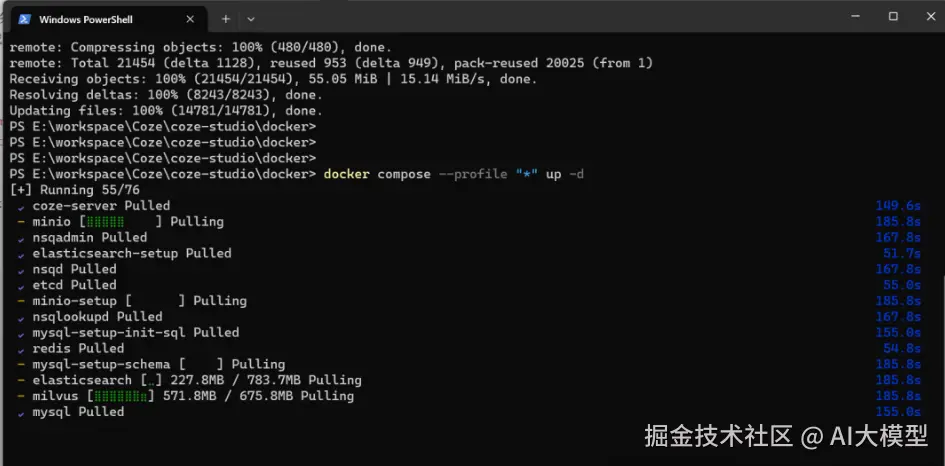Click the Running 55/76 status line
945x466 pixels.
(75, 190)
